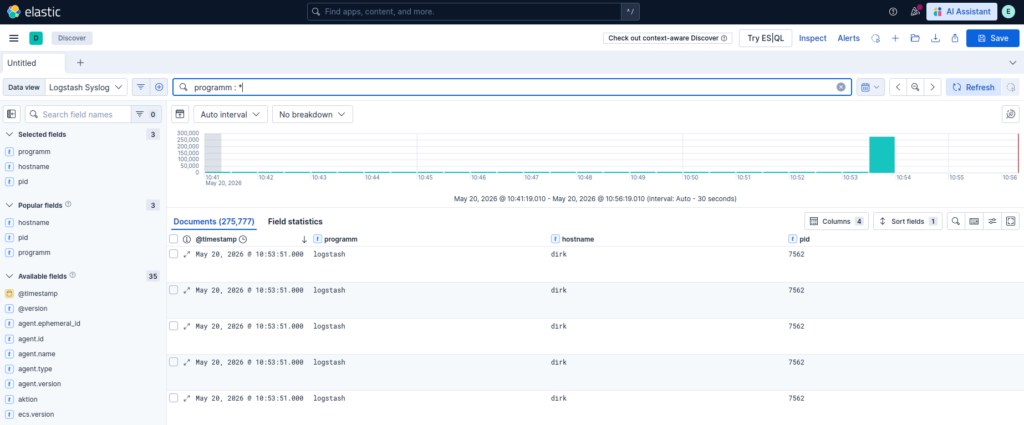The width and height of the screenshot is (1024, 425).
Task: Toggle the chart visibility icon
Action: click(x=180, y=114)
